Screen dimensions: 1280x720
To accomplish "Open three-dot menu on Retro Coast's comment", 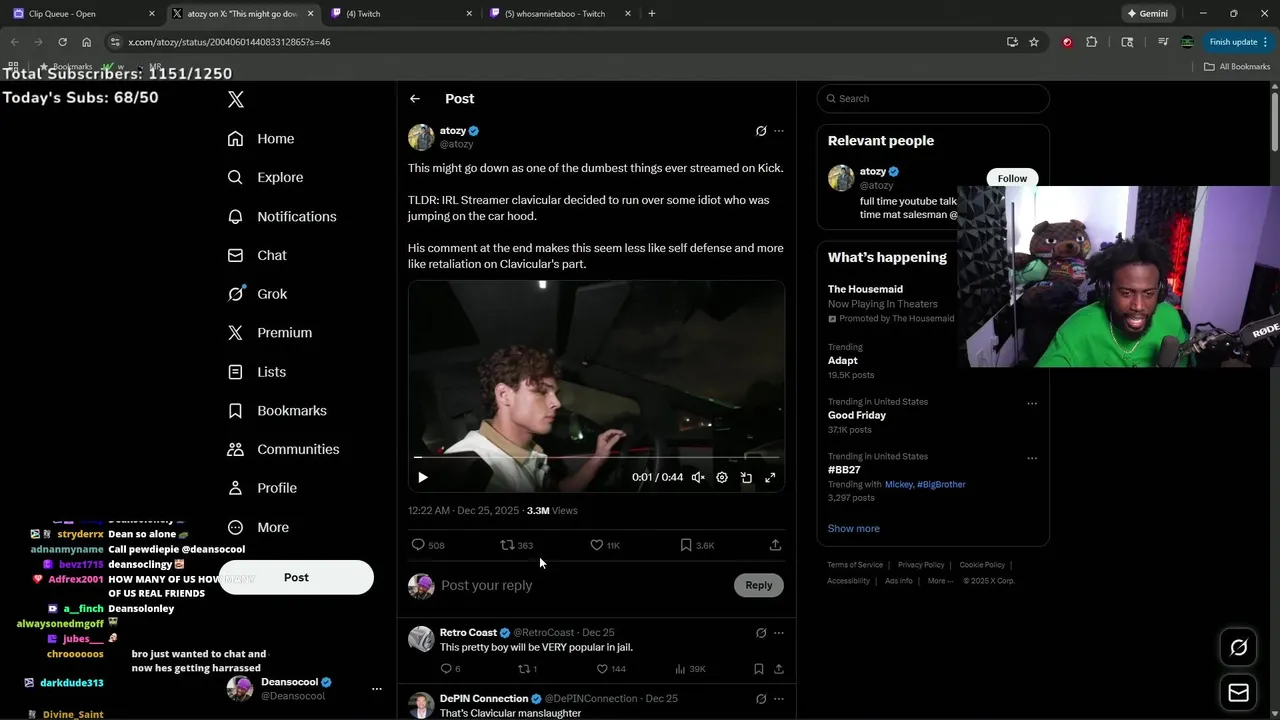I will tap(779, 633).
